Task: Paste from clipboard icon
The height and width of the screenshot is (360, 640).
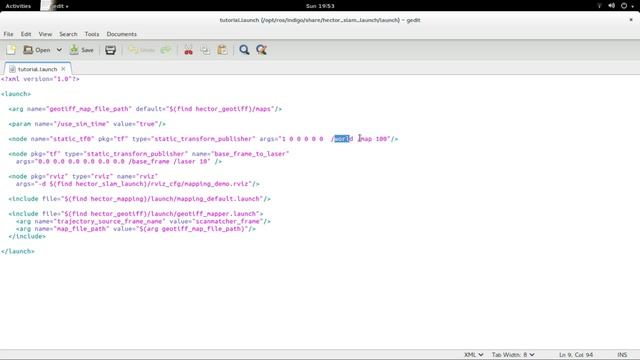Action: point(222,50)
